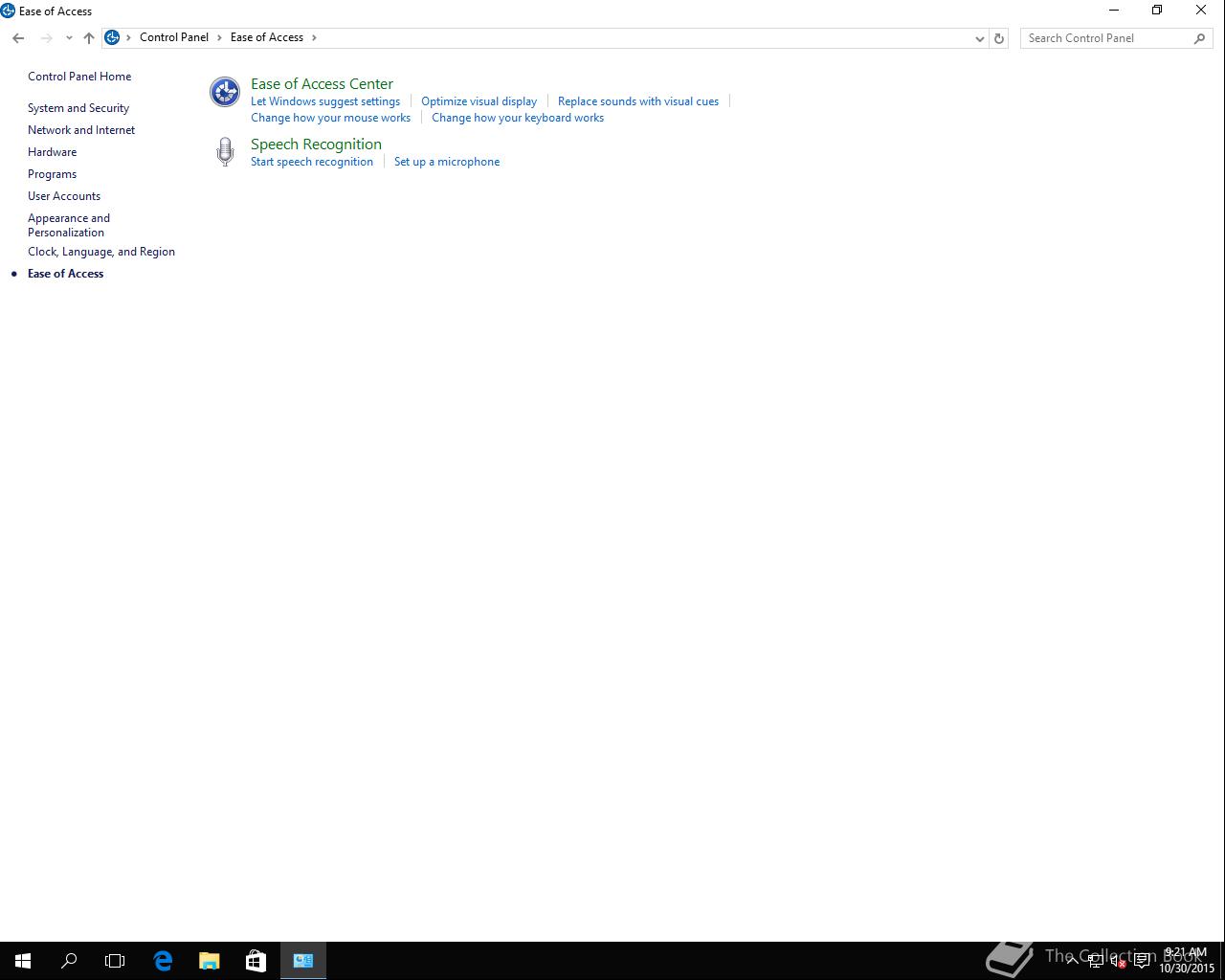Restore down the window
The image size is (1225, 980).
[x=1157, y=10]
